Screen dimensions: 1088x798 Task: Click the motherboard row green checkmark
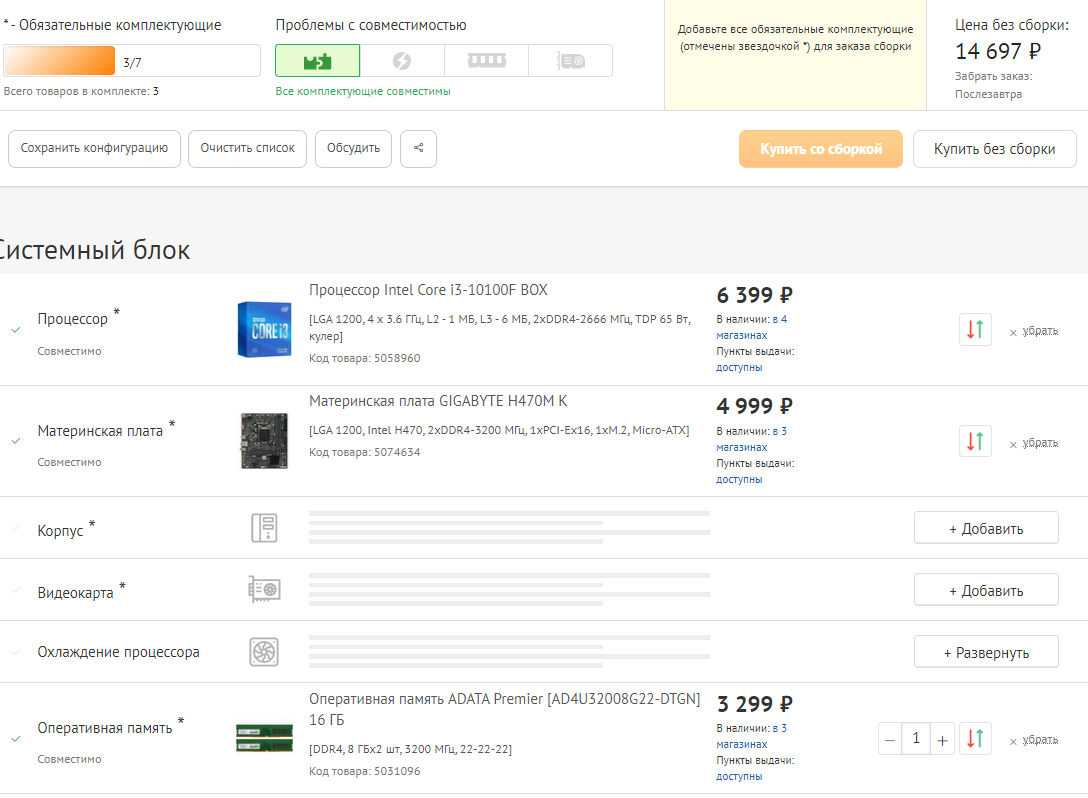click(15, 441)
